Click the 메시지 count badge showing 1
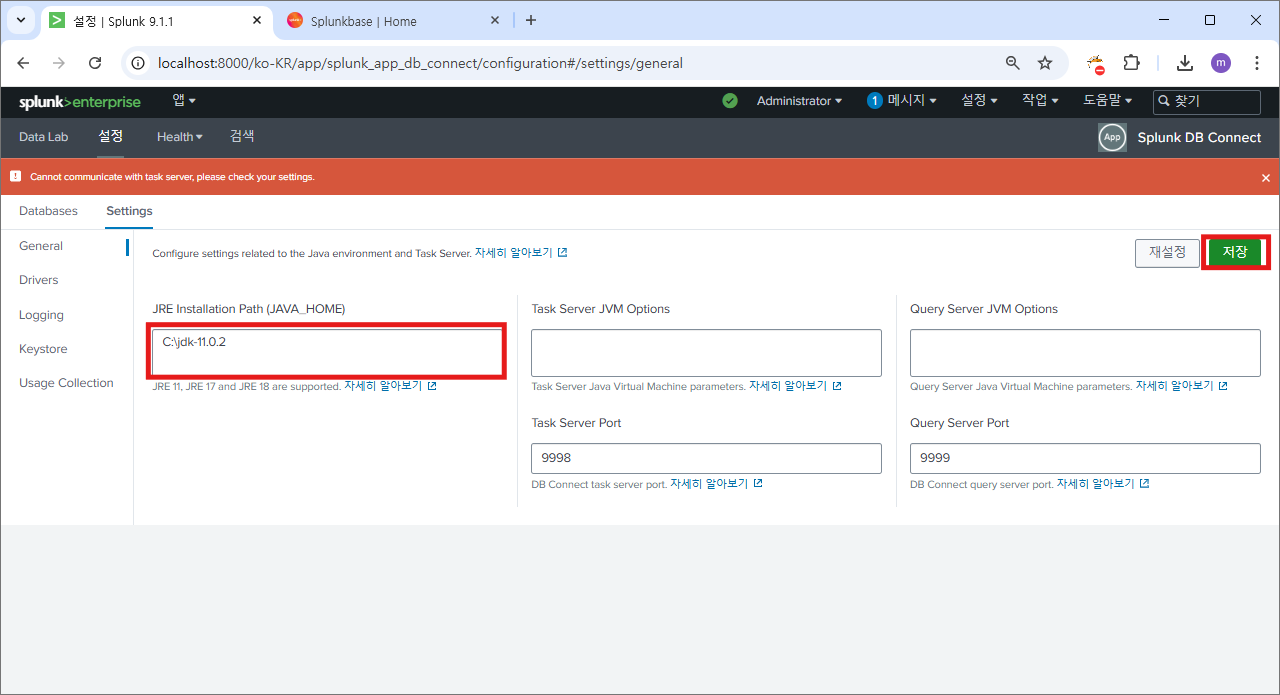The width and height of the screenshot is (1280, 695). pyautogui.click(x=875, y=101)
